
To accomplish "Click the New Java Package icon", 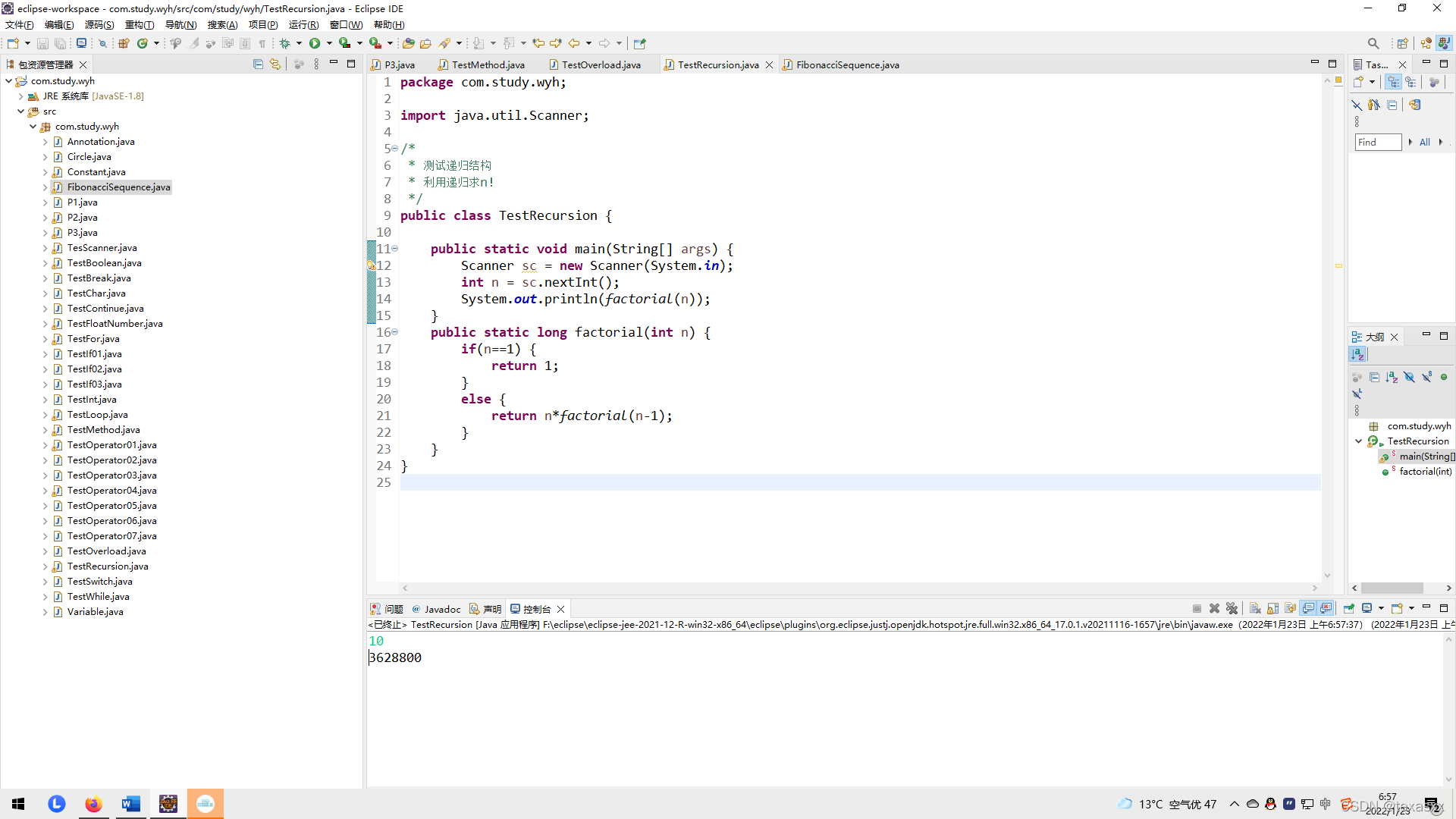I will [124, 43].
